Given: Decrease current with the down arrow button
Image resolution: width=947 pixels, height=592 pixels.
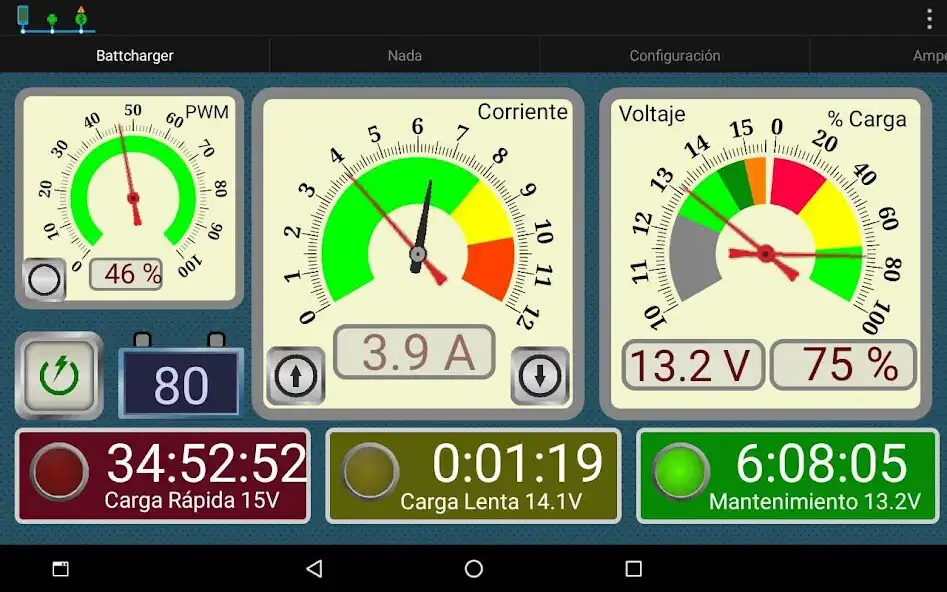Looking at the screenshot, I should click(540, 376).
